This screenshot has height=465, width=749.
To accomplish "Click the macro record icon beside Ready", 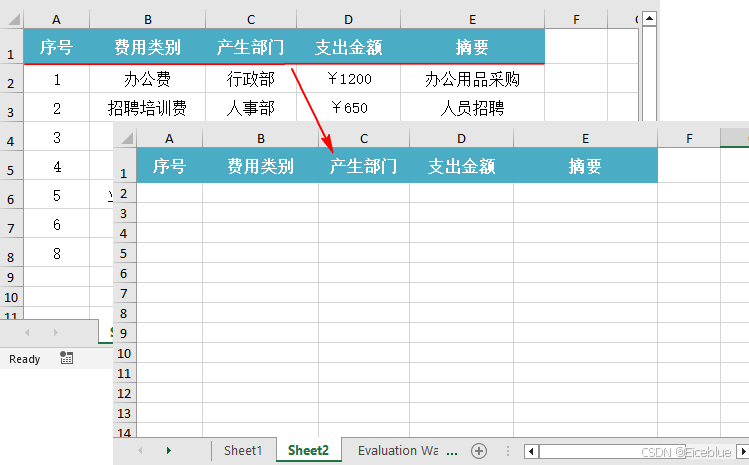I will click(x=66, y=357).
